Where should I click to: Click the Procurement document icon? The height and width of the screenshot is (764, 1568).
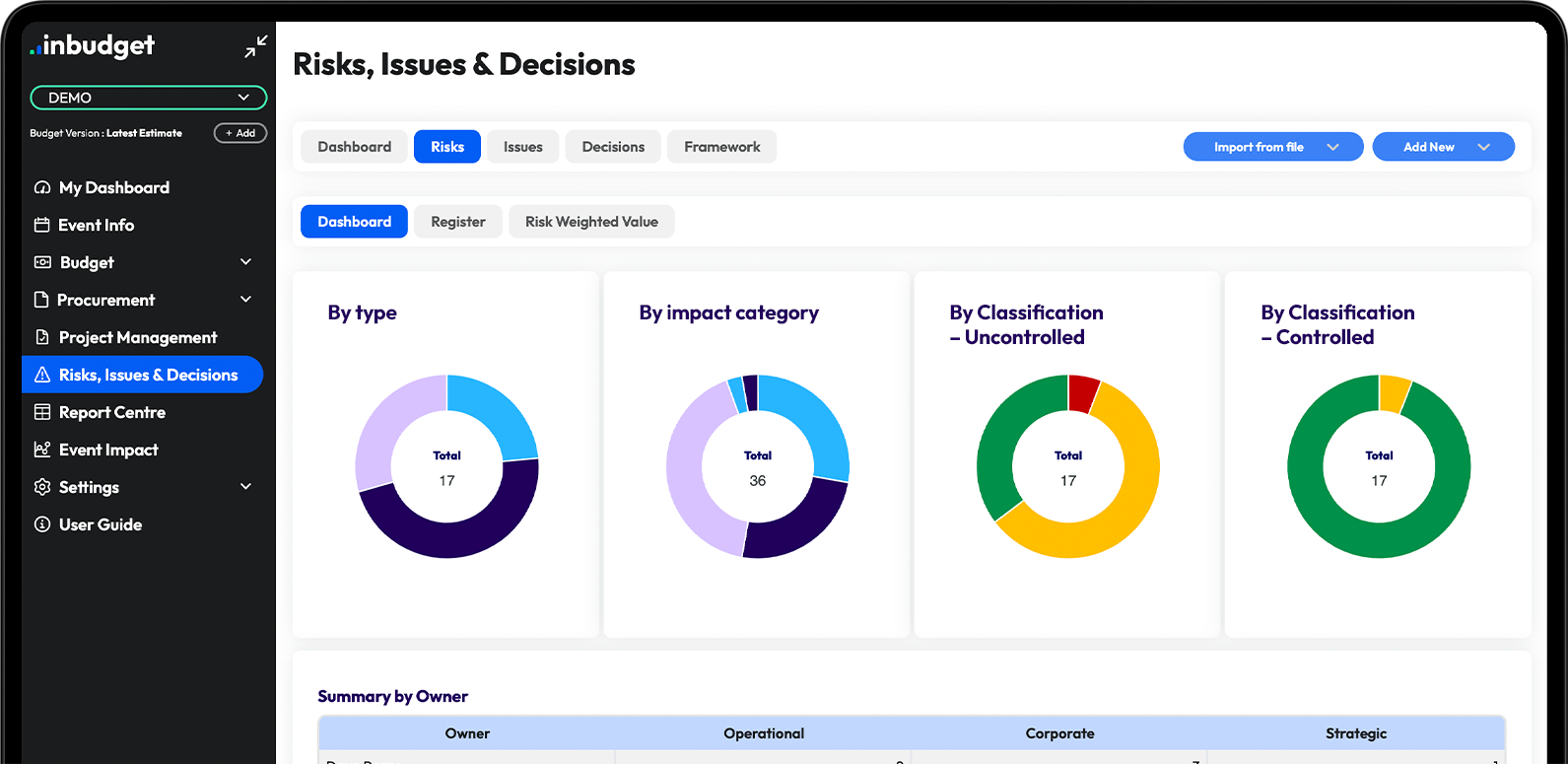pos(41,300)
